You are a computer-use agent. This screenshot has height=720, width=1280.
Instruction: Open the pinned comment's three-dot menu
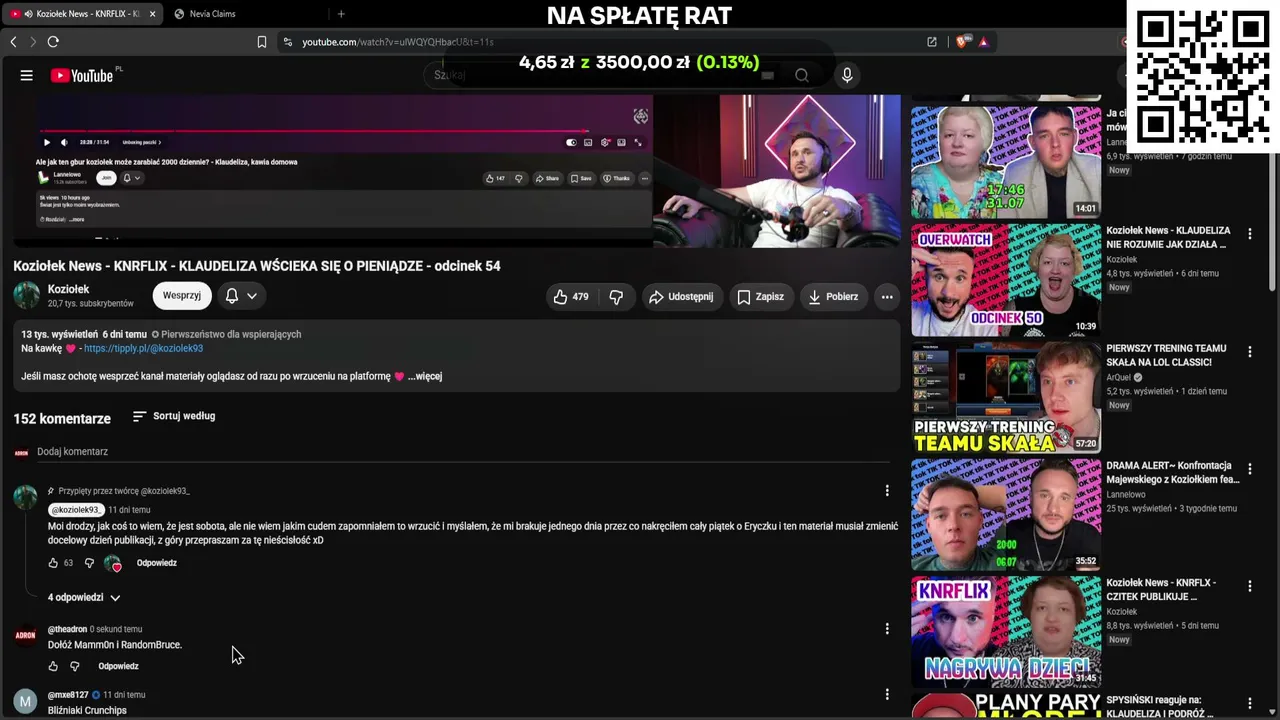886,490
